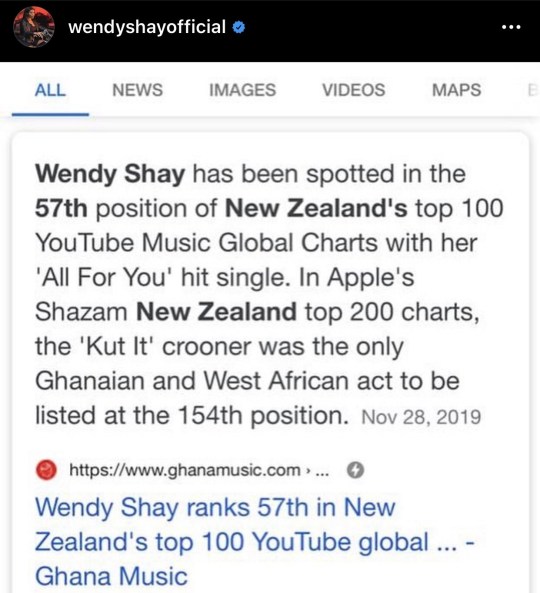The height and width of the screenshot is (593, 540).
Task: Tap the wendyshayofficial username
Action: pos(147,27)
